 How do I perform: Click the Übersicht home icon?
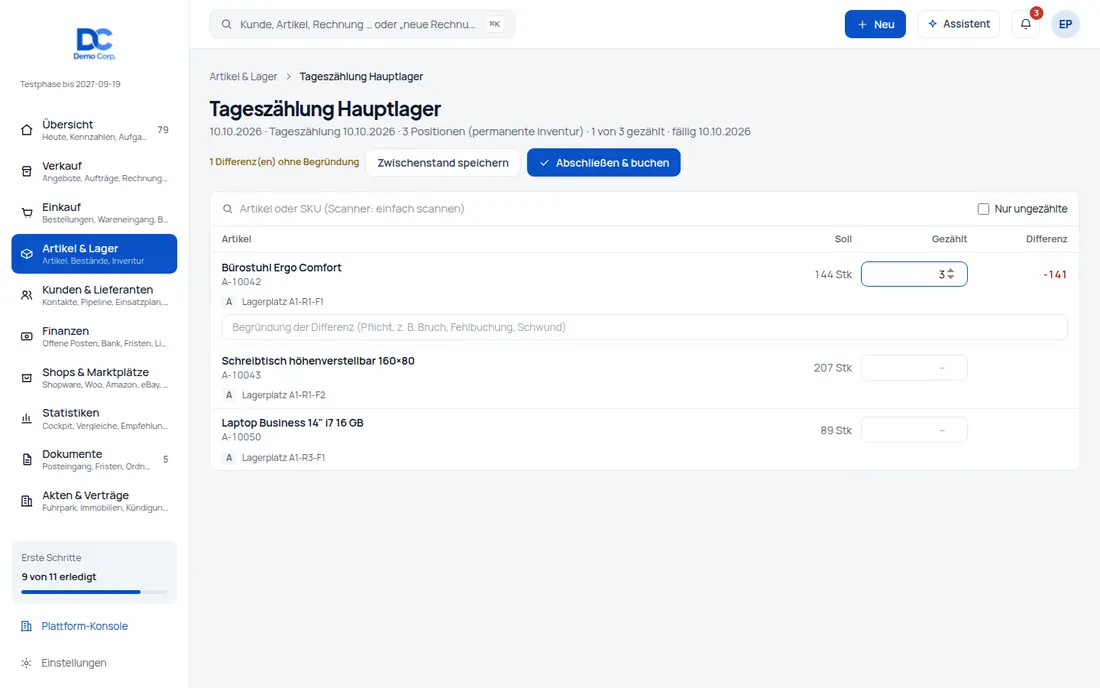click(27, 130)
